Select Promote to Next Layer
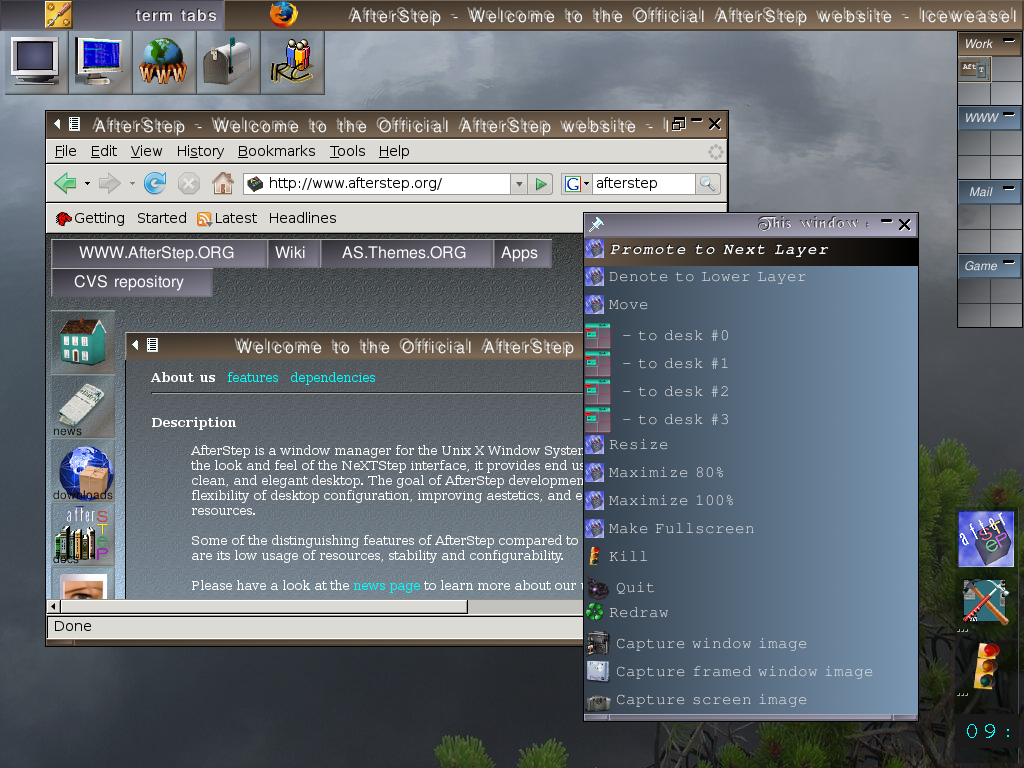 tap(751, 250)
